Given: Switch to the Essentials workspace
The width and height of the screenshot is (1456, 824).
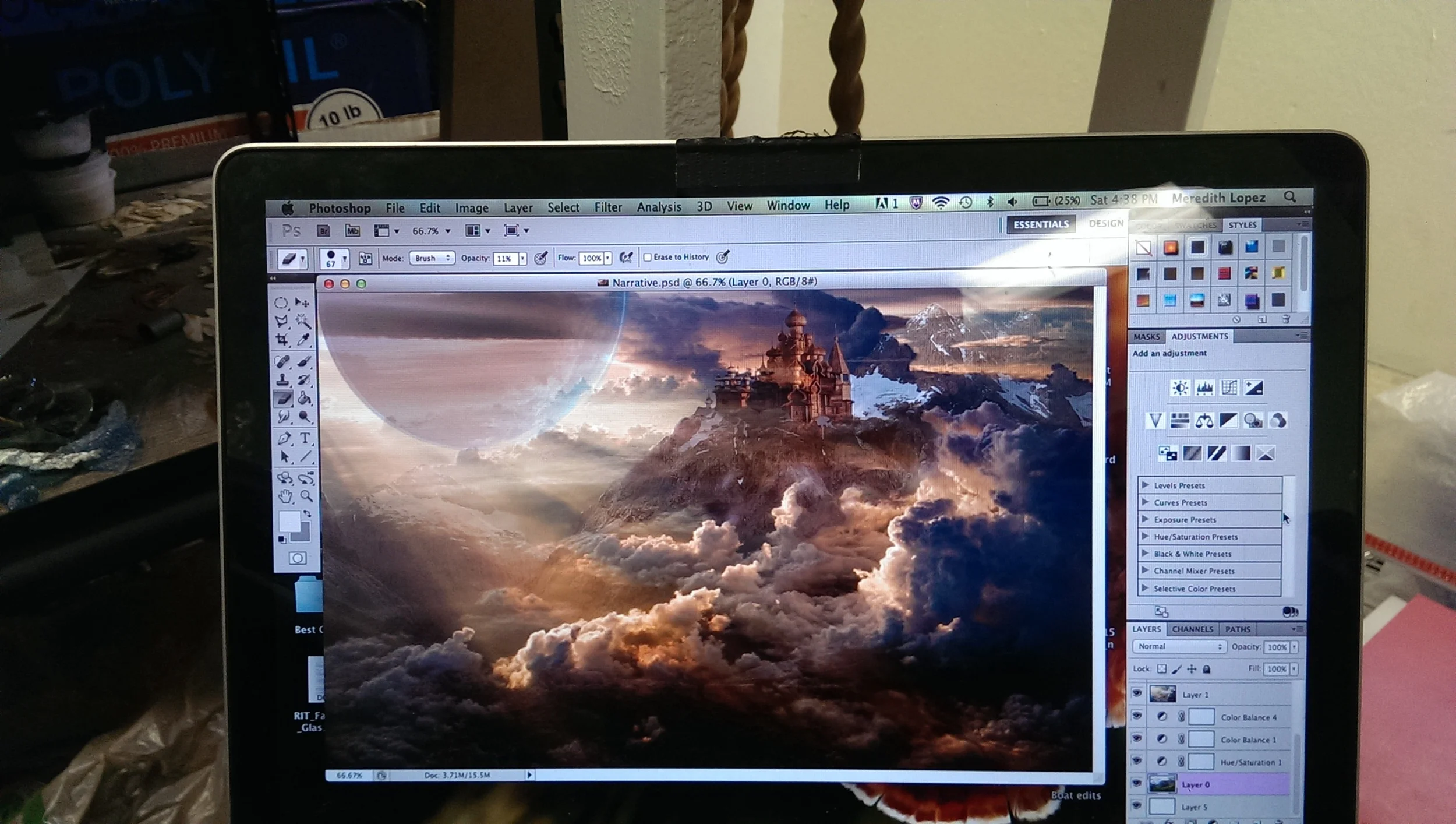Looking at the screenshot, I should tap(1041, 225).
